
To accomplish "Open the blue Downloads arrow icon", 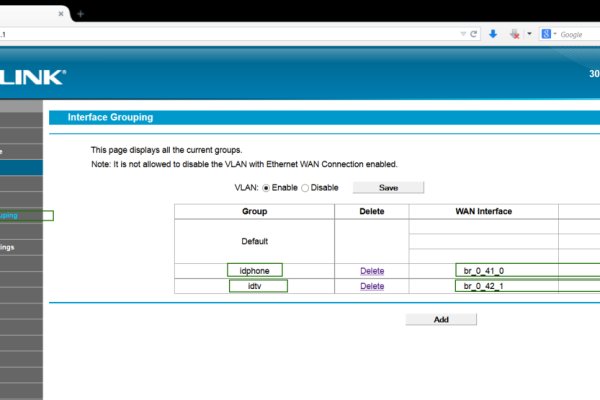I will coord(493,34).
